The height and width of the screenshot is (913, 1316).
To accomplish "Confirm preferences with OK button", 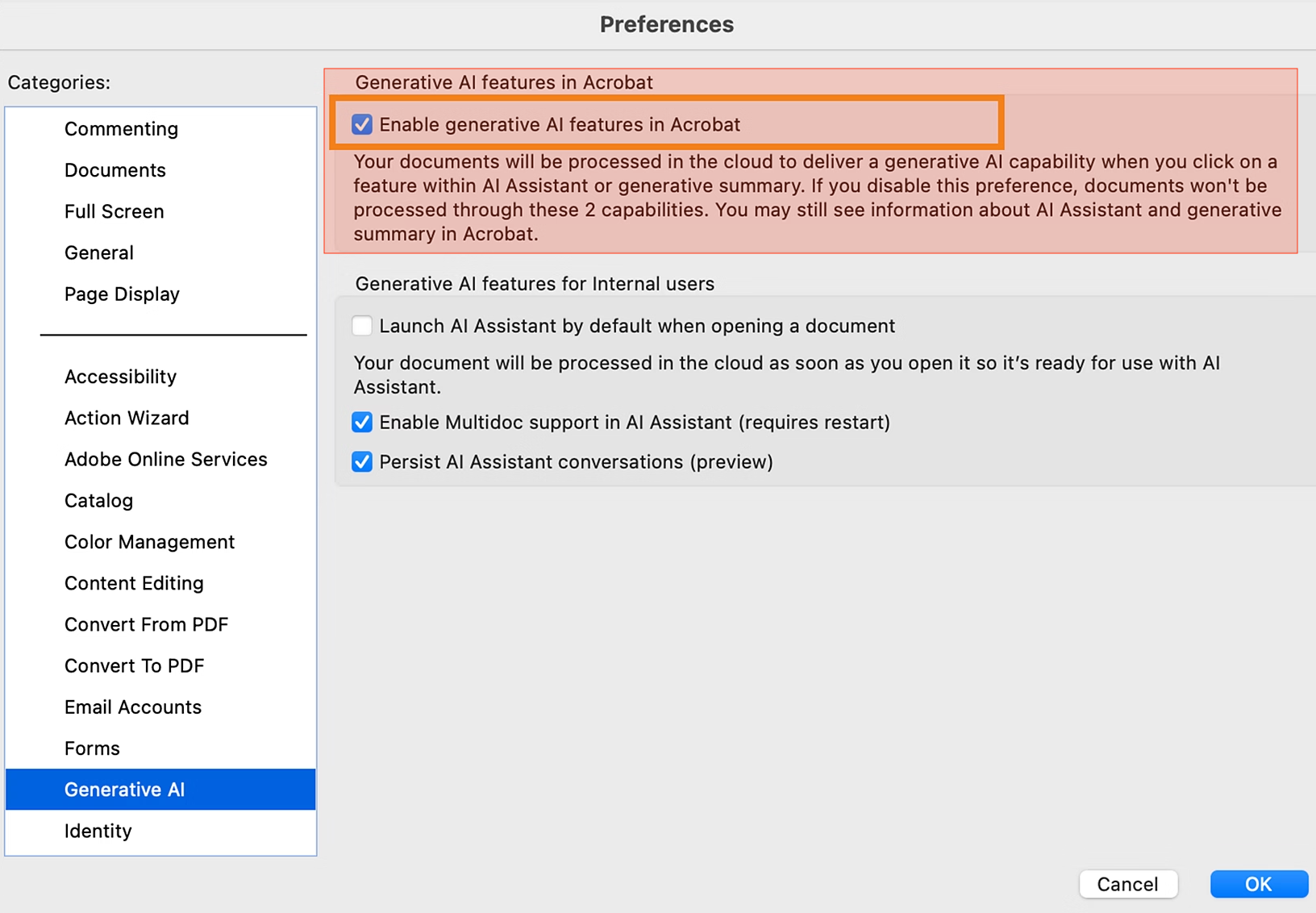I will (x=1259, y=884).
